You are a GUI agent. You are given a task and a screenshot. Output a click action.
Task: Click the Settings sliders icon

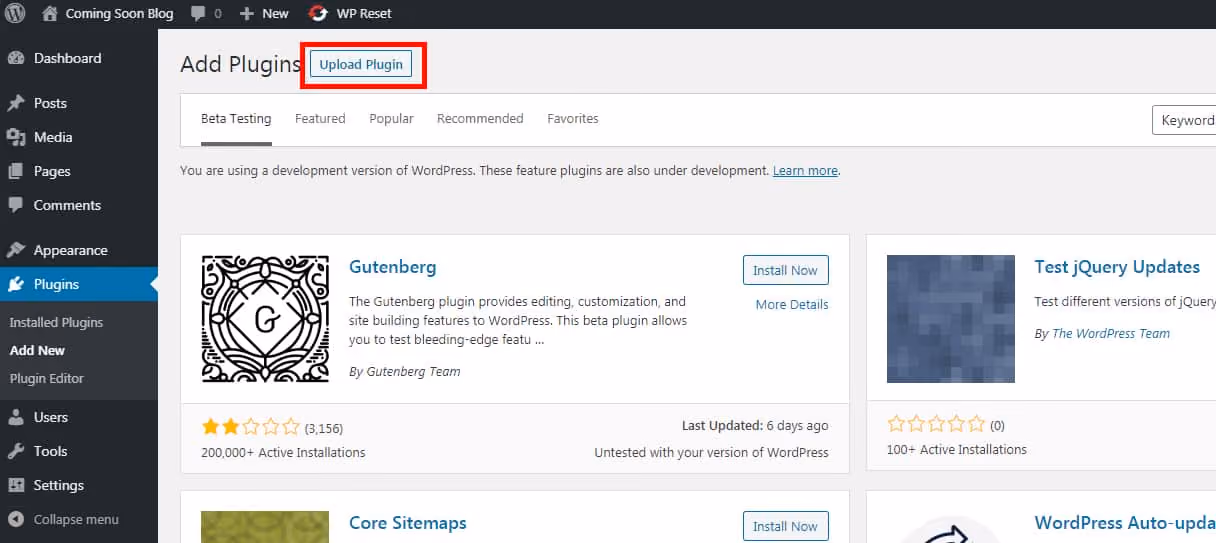tap(16, 485)
